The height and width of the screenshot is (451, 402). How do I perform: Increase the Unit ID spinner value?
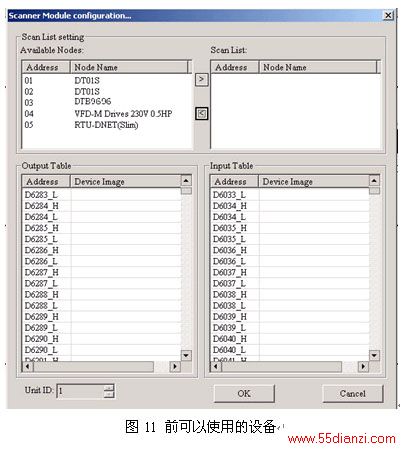(x=109, y=388)
